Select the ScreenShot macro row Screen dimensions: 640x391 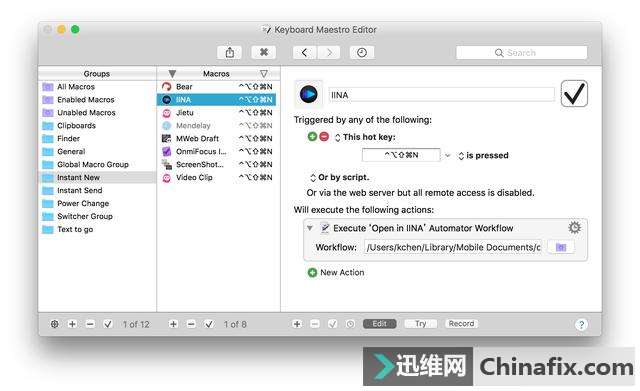point(217,164)
